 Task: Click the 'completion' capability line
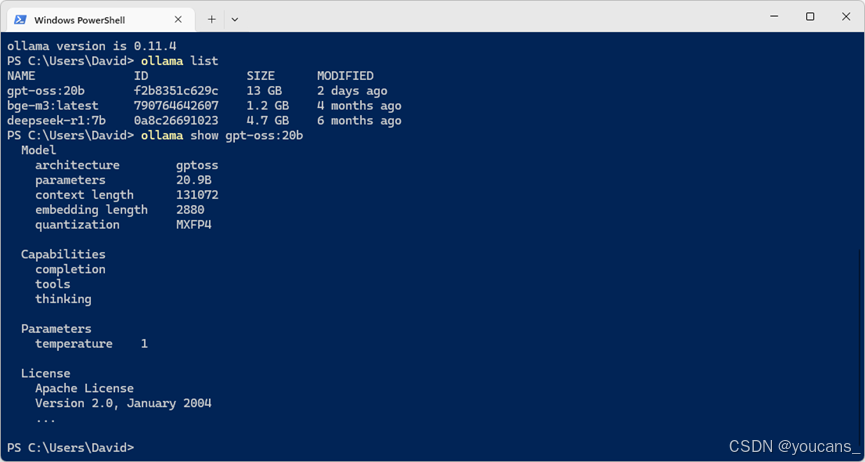pos(71,269)
